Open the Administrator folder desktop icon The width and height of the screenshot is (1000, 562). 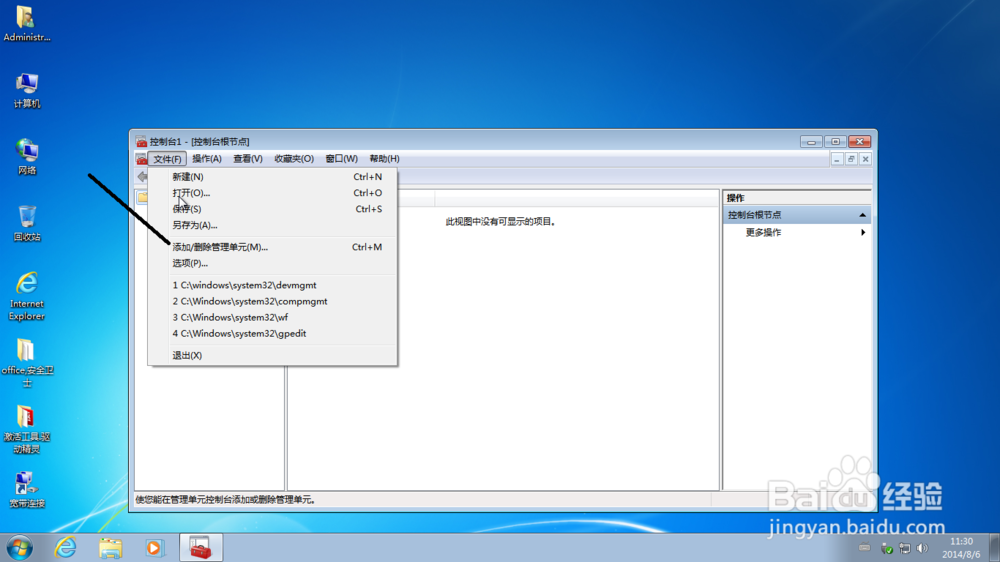(26, 24)
